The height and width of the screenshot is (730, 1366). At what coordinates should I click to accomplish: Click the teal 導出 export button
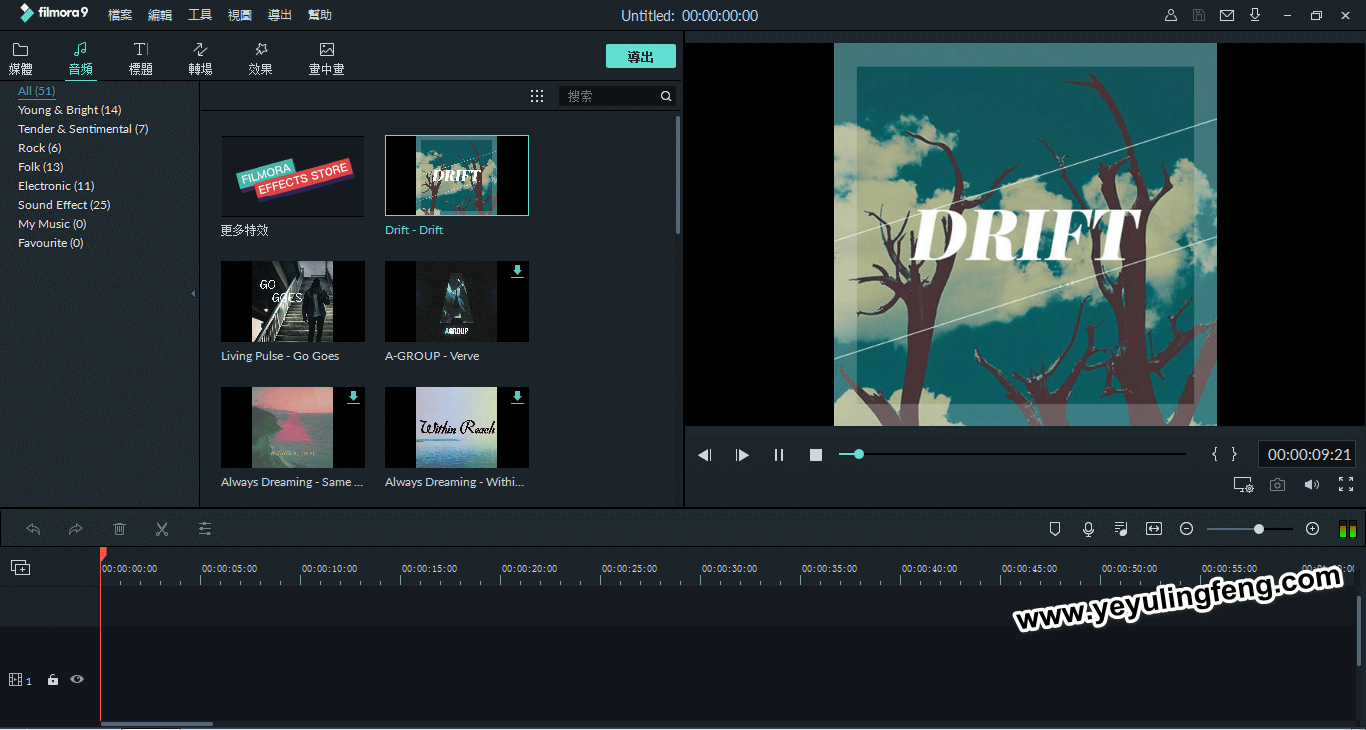pyautogui.click(x=641, y=57)
